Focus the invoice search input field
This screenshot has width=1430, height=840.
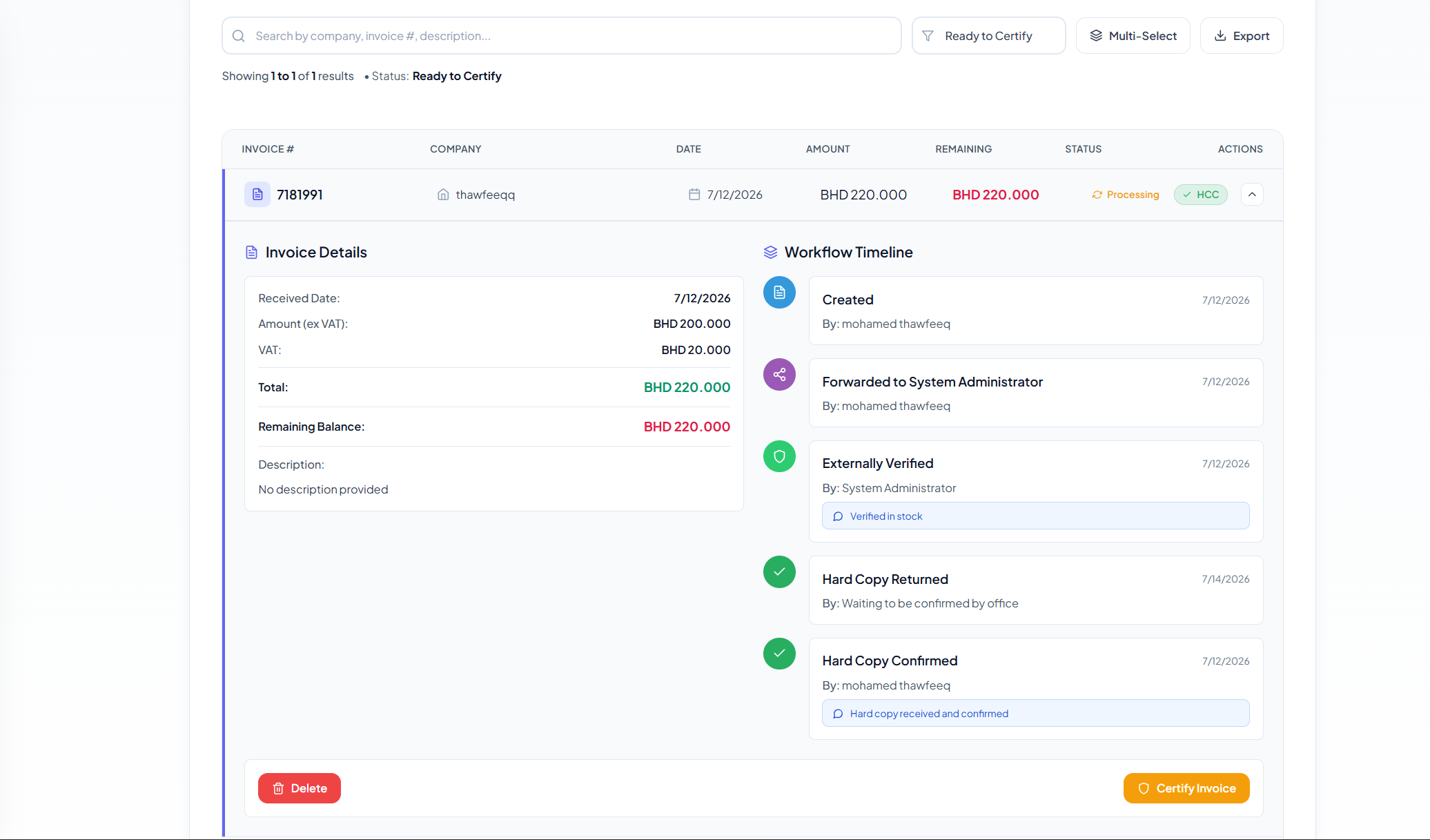(561, 36)
